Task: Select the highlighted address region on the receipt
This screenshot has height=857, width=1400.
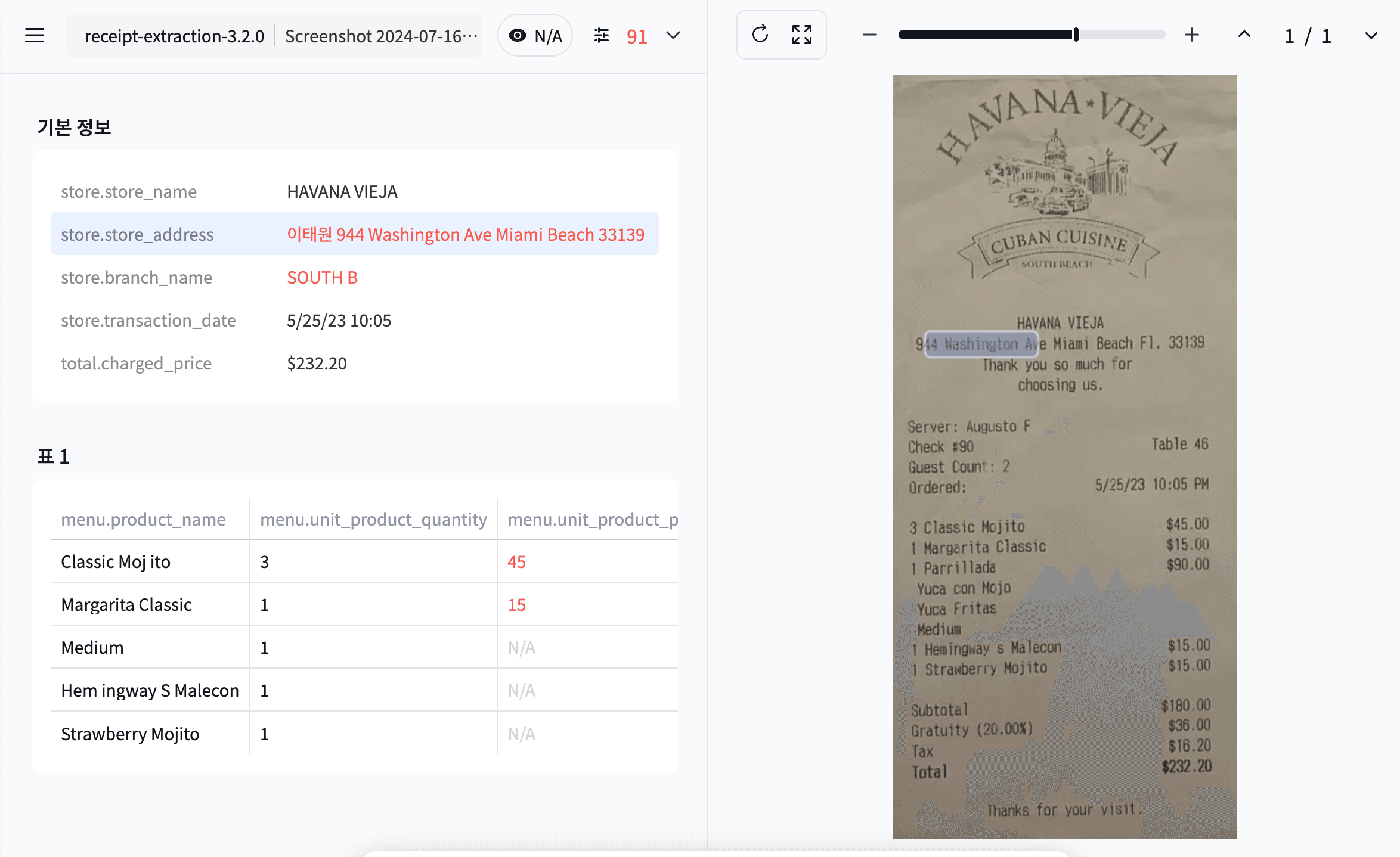Action: [981, 344]
